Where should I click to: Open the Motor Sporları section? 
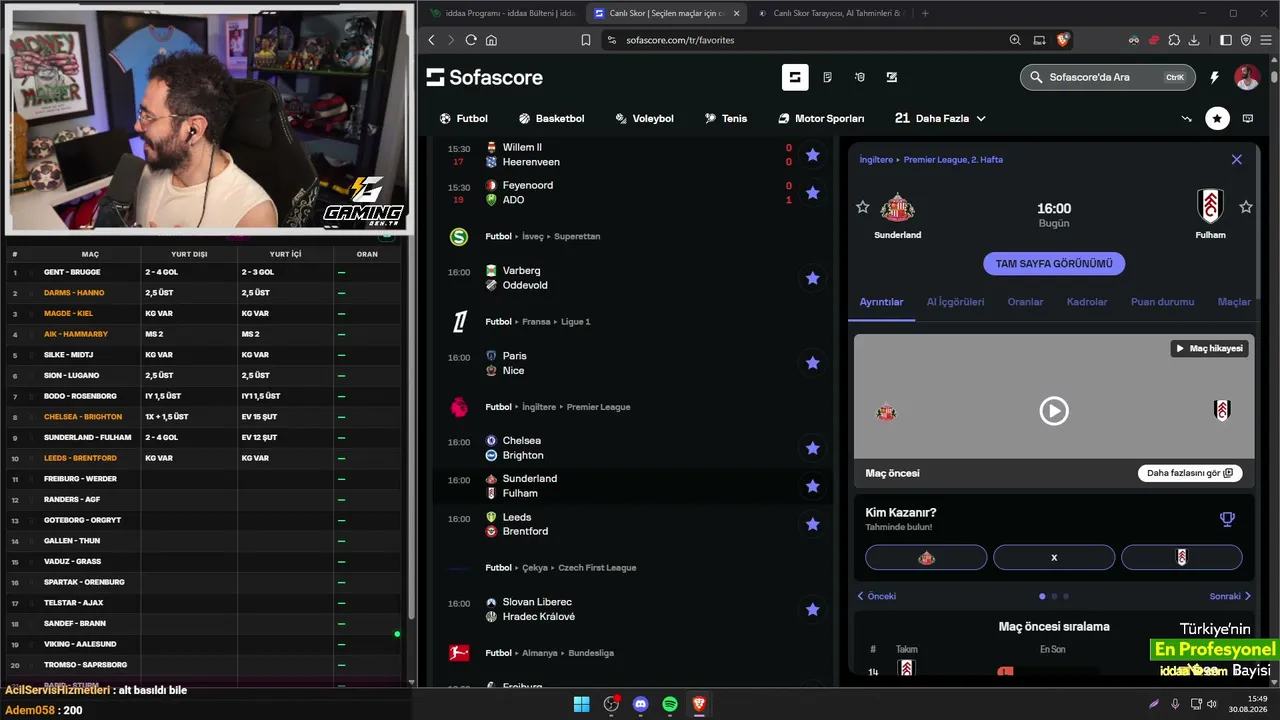pos(821,118)
